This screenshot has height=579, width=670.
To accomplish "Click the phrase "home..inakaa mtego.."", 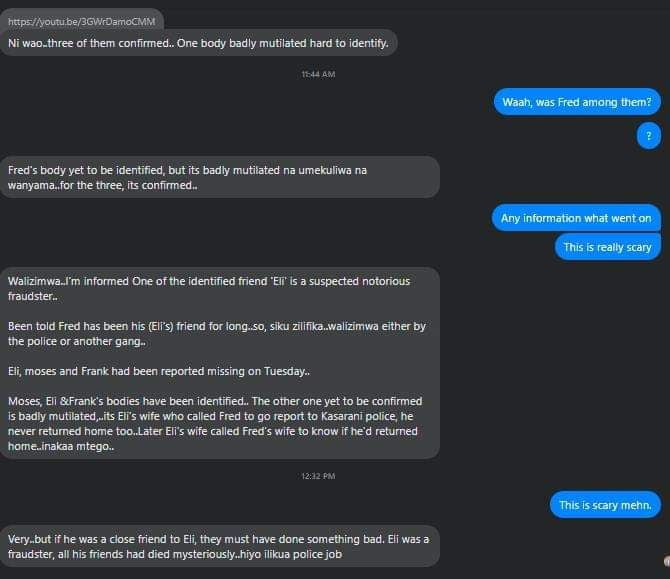I will pos(60,445).
